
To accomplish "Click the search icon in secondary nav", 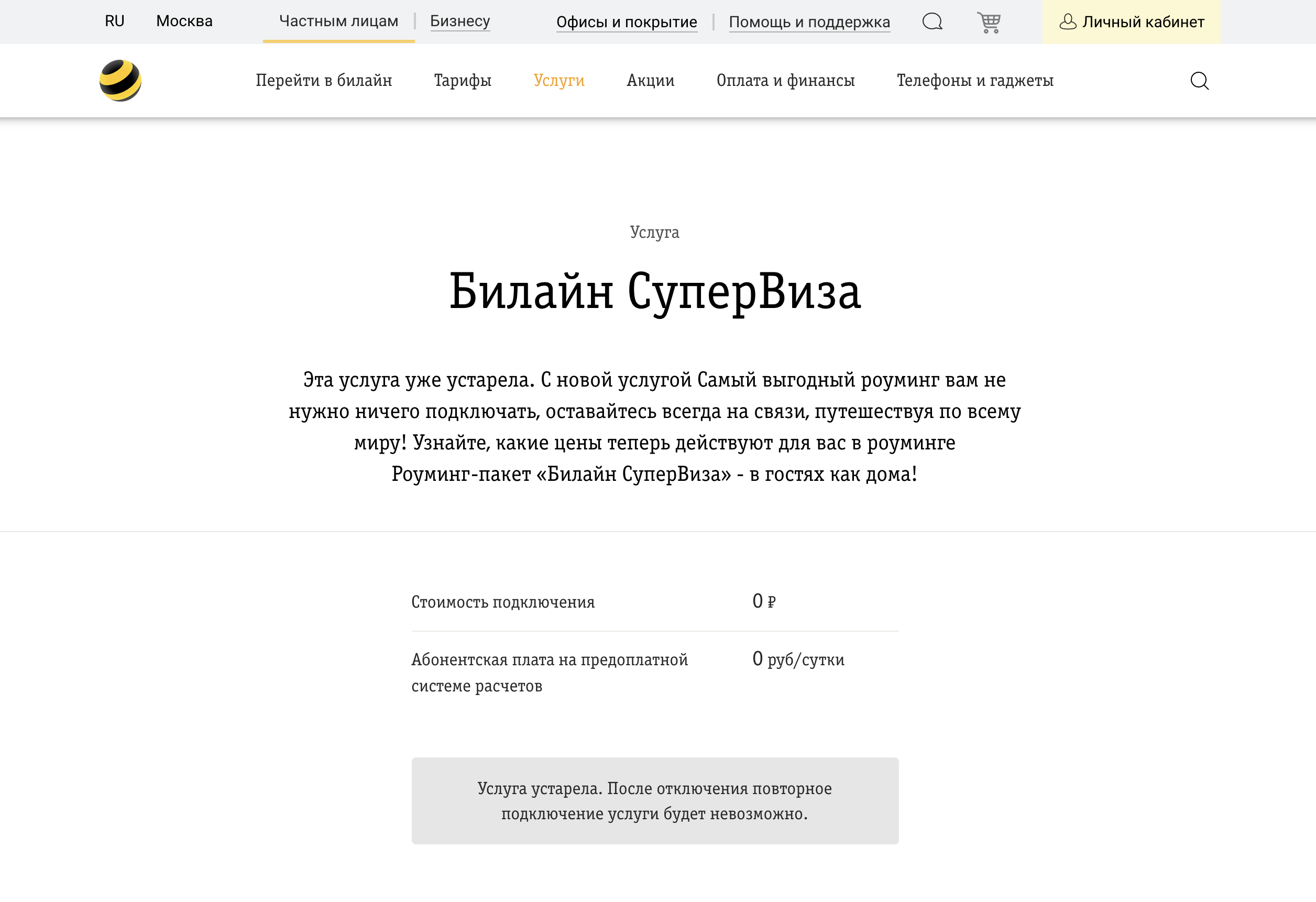I will coord(1200,80).
